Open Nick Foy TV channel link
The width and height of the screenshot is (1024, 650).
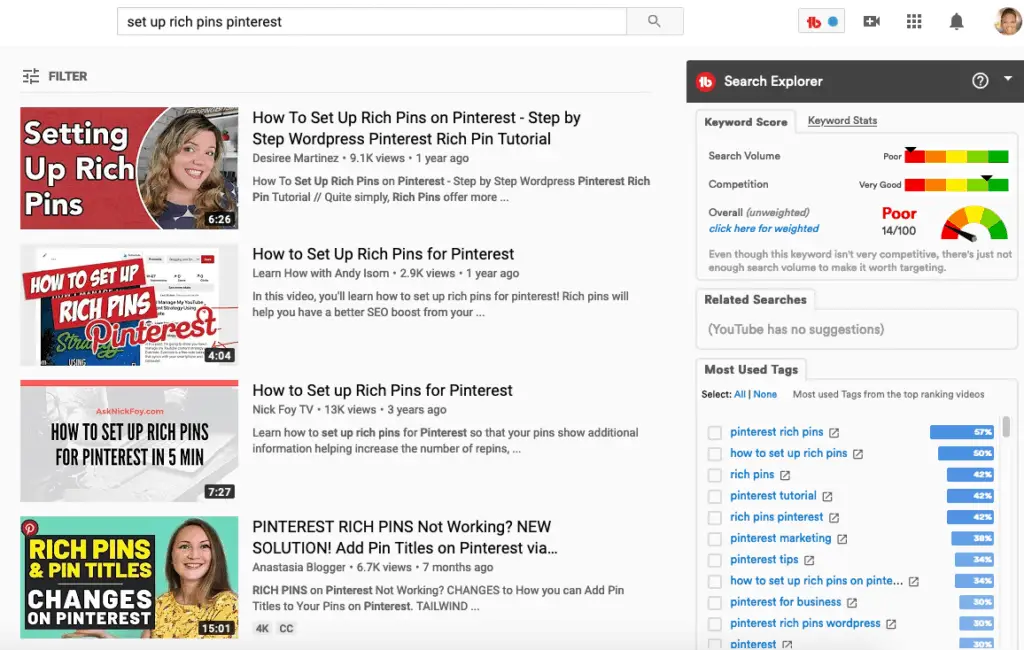[283, 410]
